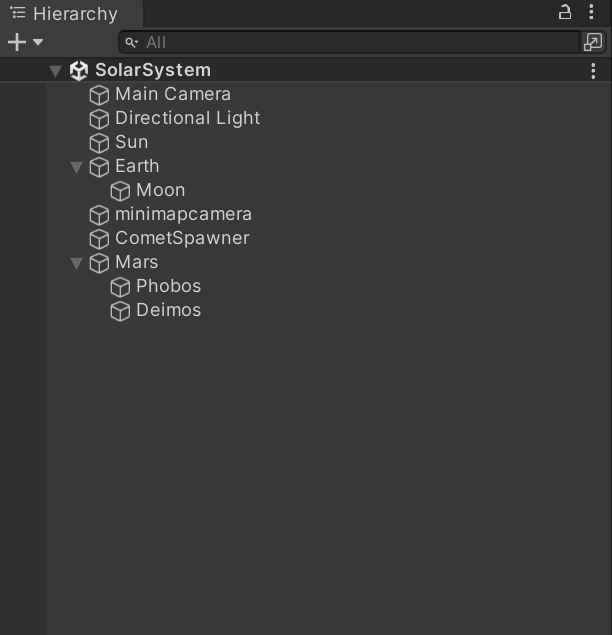
Task: Collapse the Mars object children
Action: 77,263
